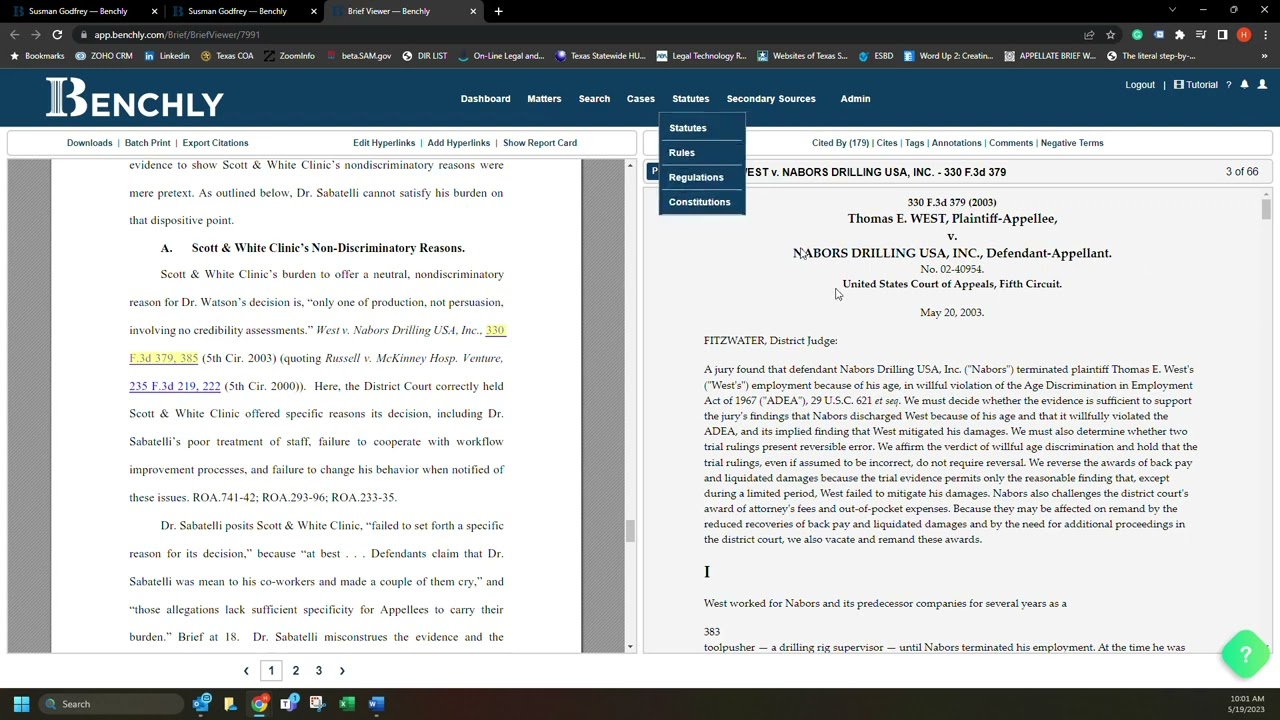The image size is (1280, 720).
Task: Select Statutes in the dropdown list
Action: (x=688, y=128)
